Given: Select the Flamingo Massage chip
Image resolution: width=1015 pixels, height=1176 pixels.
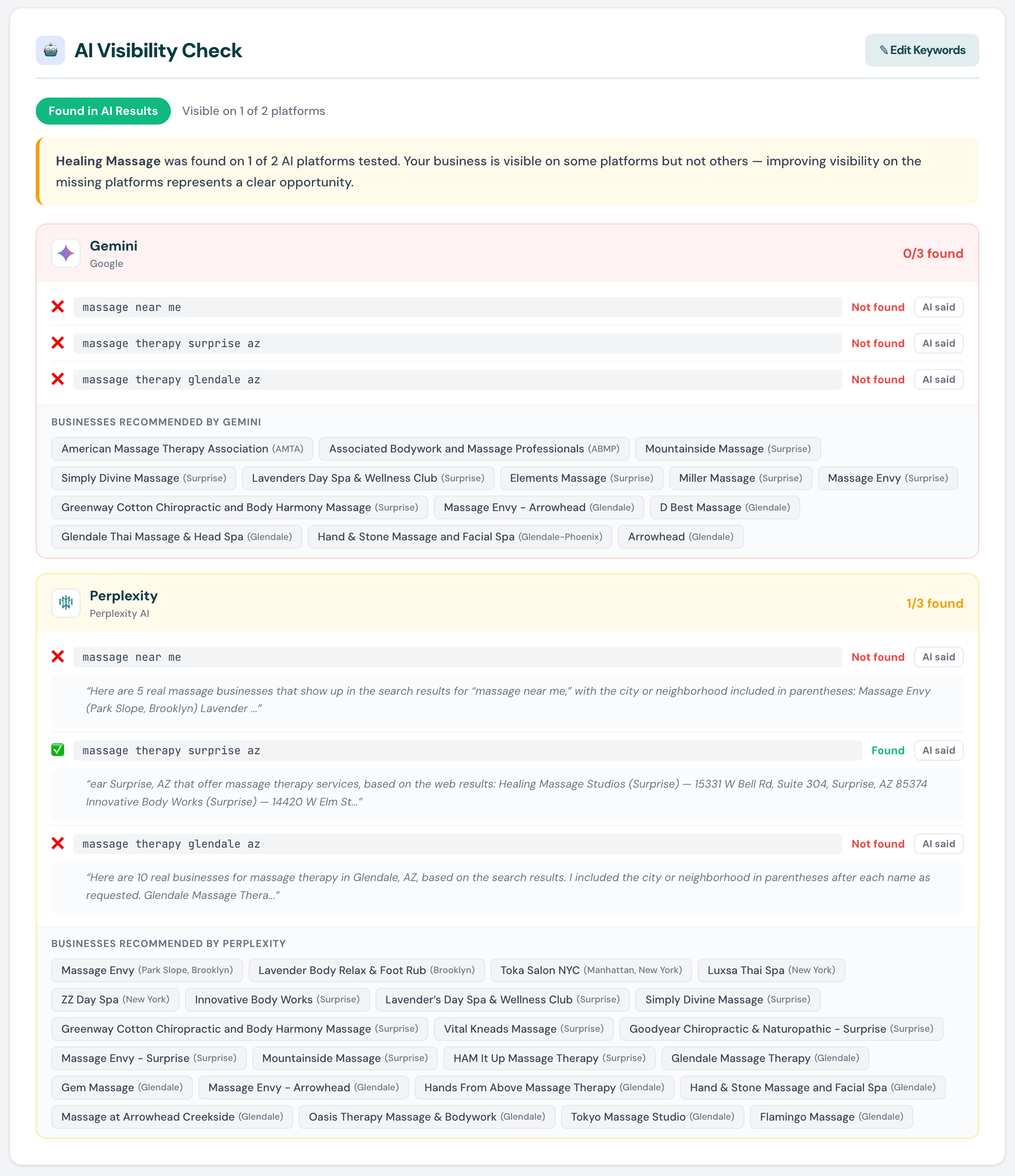Looking at the screenshot, I should 832,1116.
